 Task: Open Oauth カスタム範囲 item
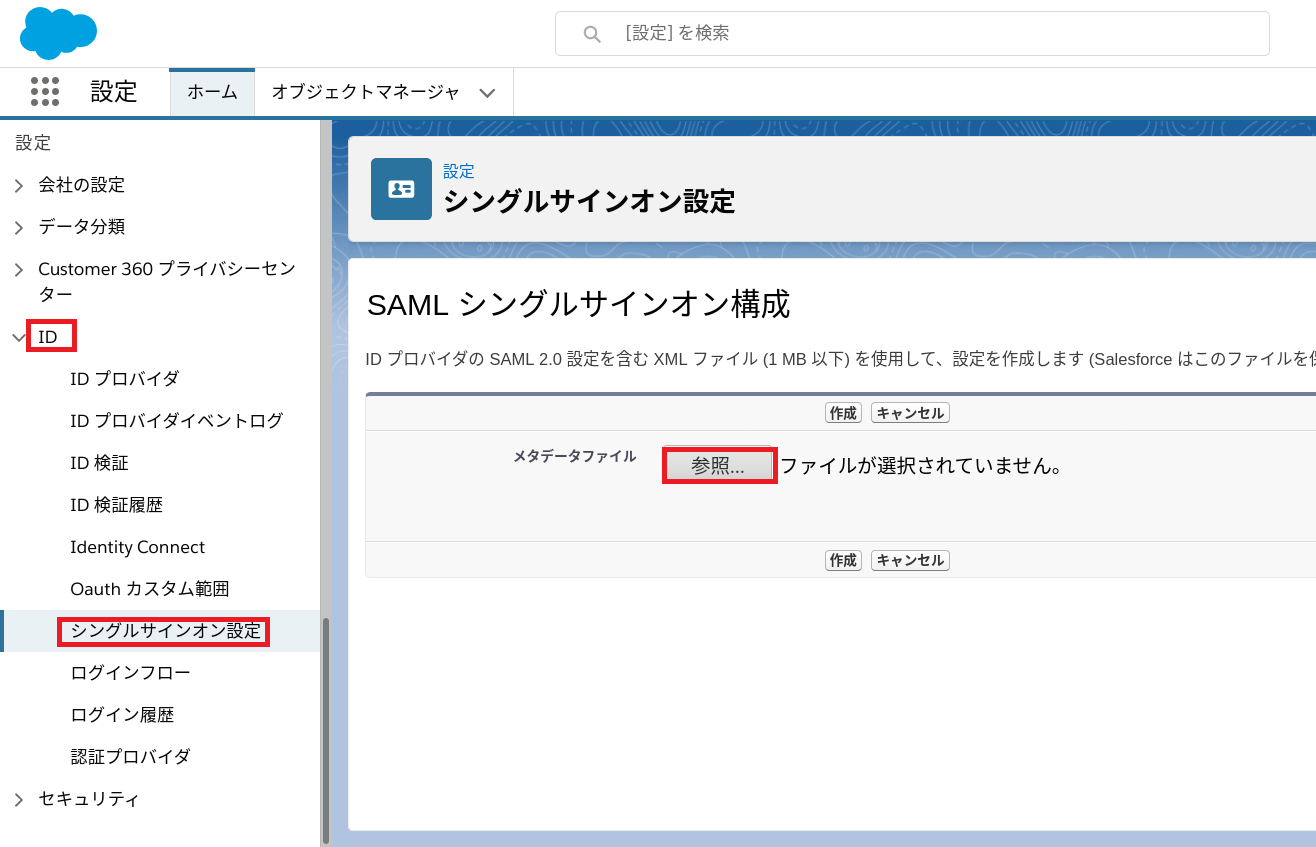point(150,589)
